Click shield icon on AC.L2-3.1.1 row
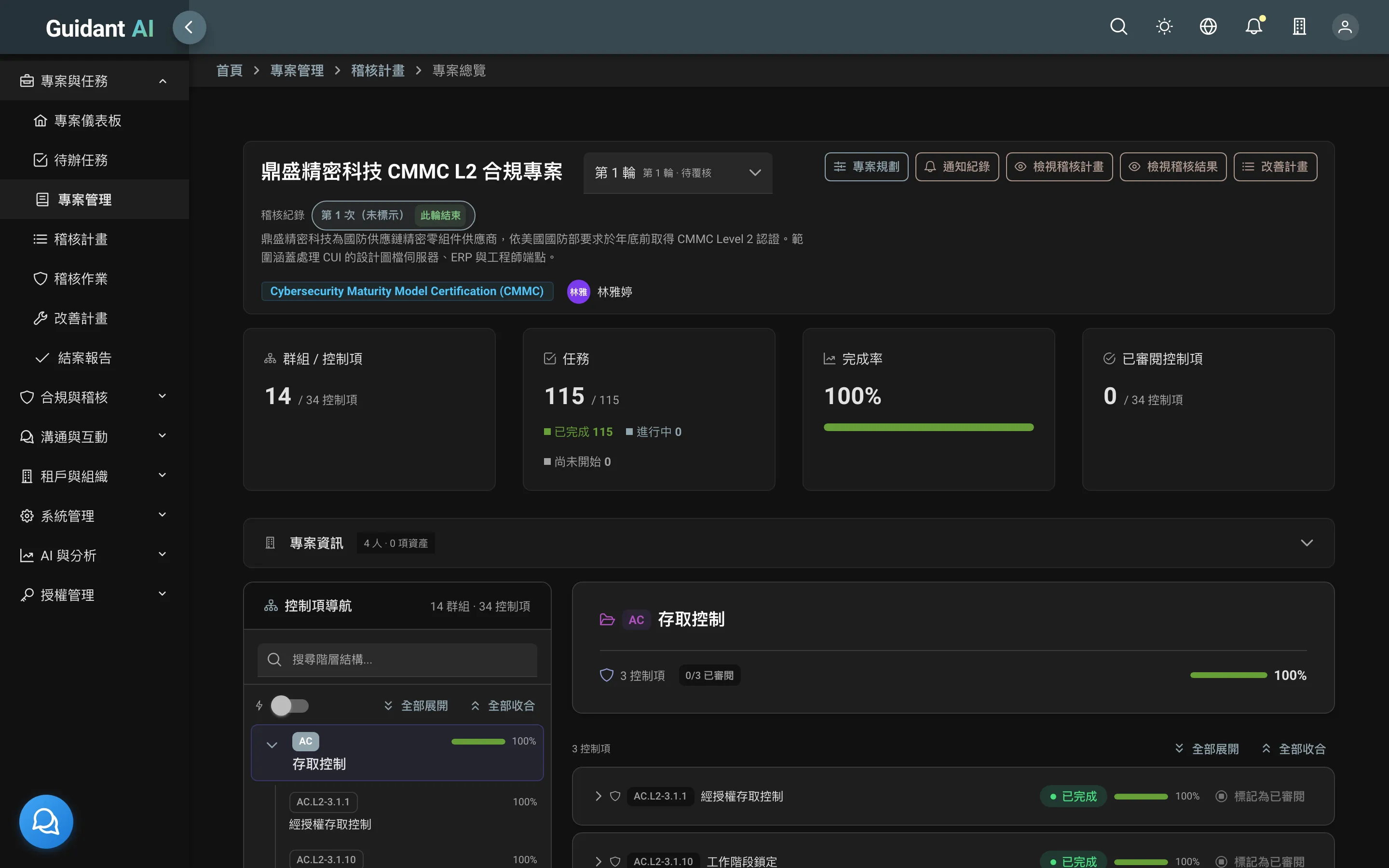 coord(615,796)
